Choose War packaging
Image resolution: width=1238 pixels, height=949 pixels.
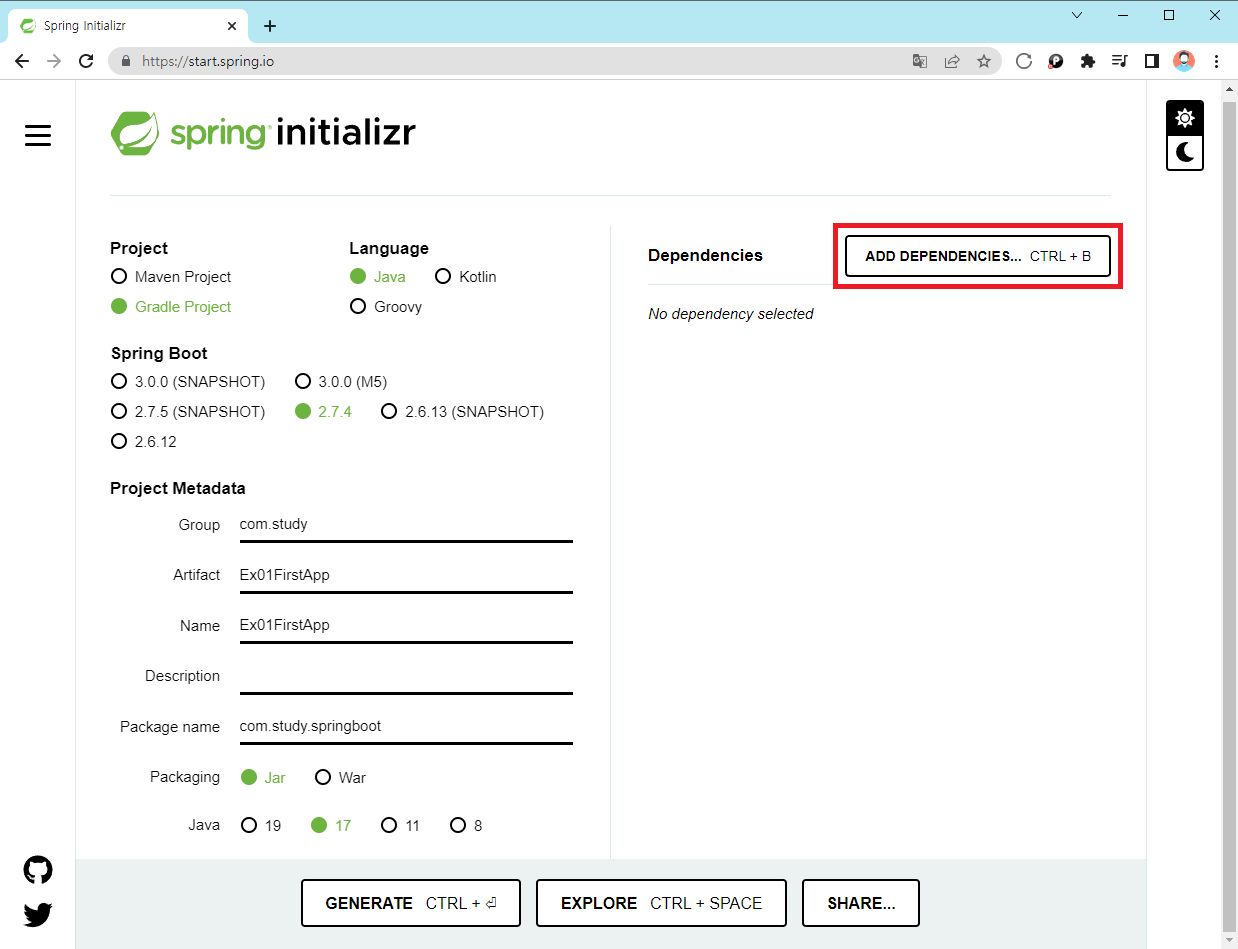(x=341, y=777)
